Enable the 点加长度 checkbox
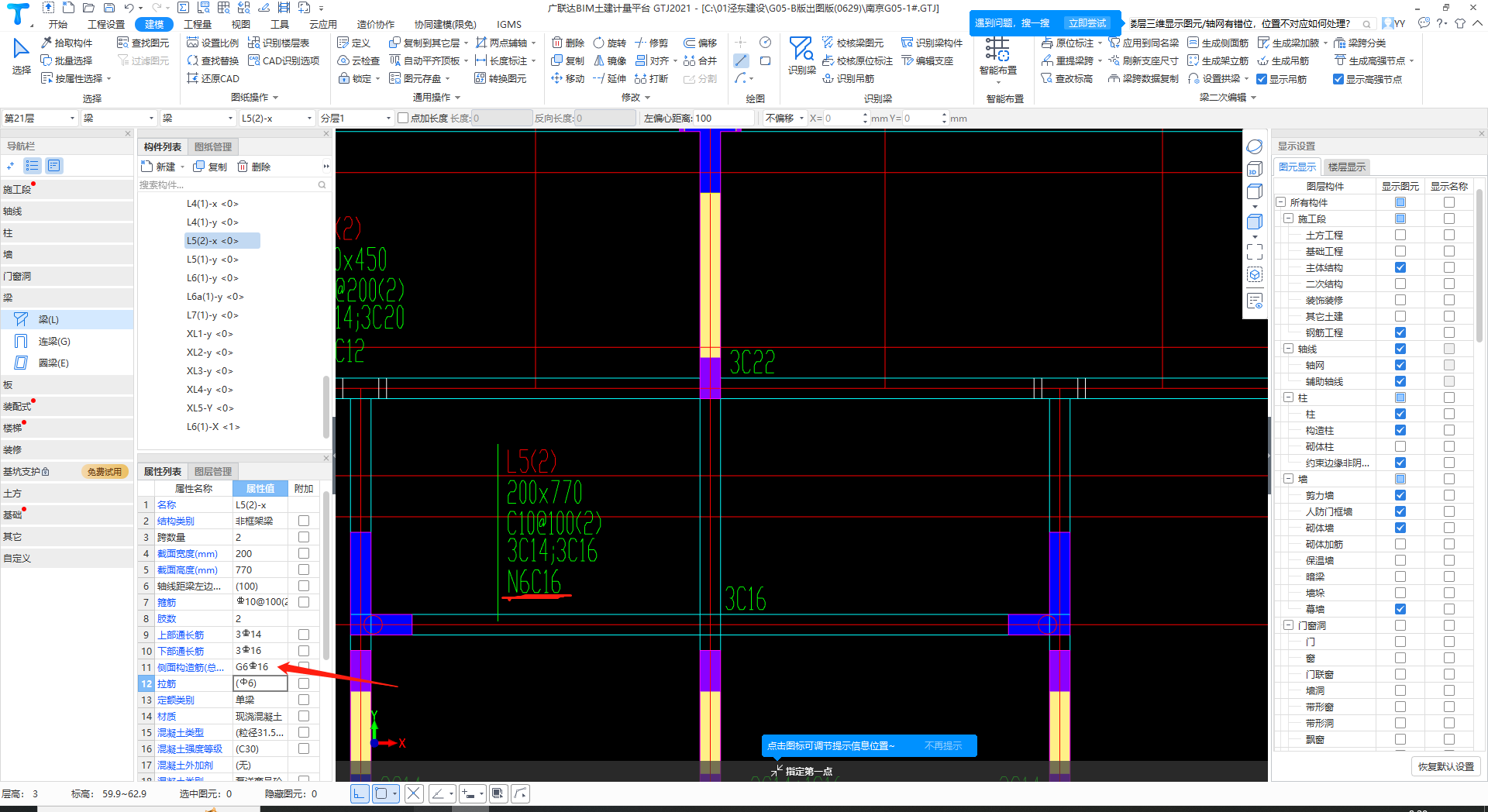The width and height of the screenshot is (1488, 812). (x=403, y=118)
